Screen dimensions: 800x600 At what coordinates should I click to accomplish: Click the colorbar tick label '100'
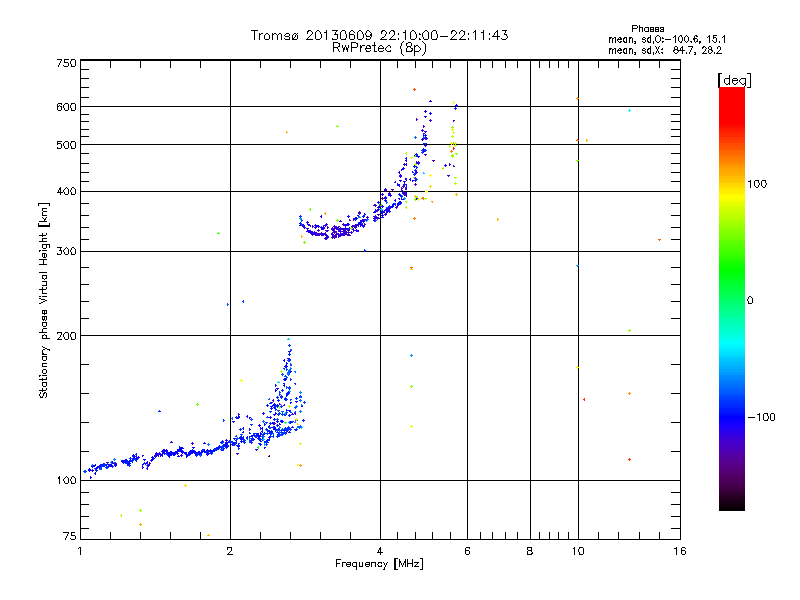click(x=757, y=184)
